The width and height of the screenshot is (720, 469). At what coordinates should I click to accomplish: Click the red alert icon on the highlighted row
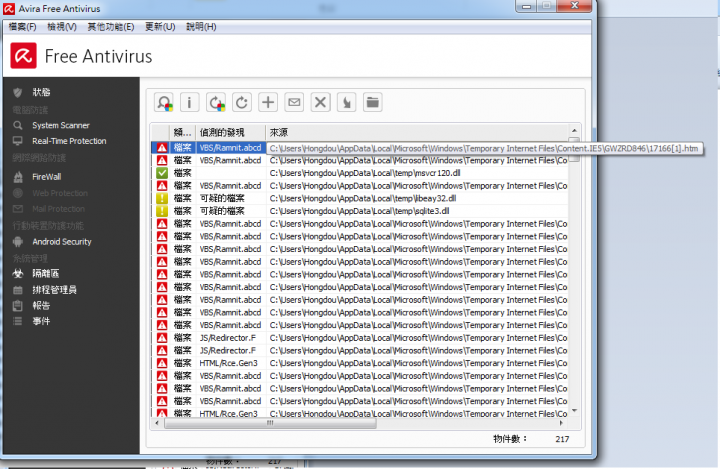(x=162, y=148)
